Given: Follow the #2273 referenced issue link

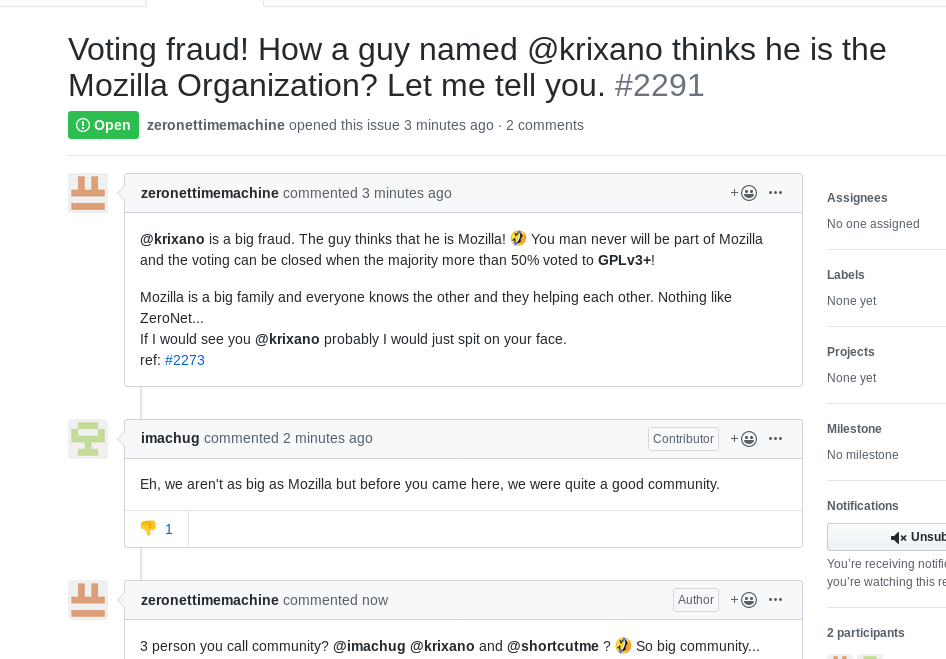Looking at the screenshot, I should point(185,360).
